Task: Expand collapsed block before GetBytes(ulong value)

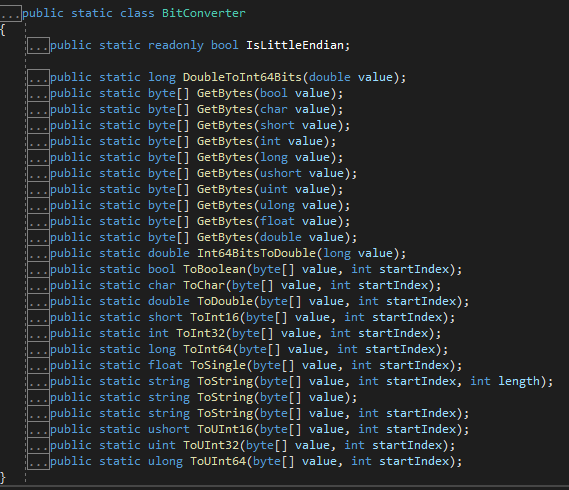Action: pyautogui.click(x=38, y=205)
